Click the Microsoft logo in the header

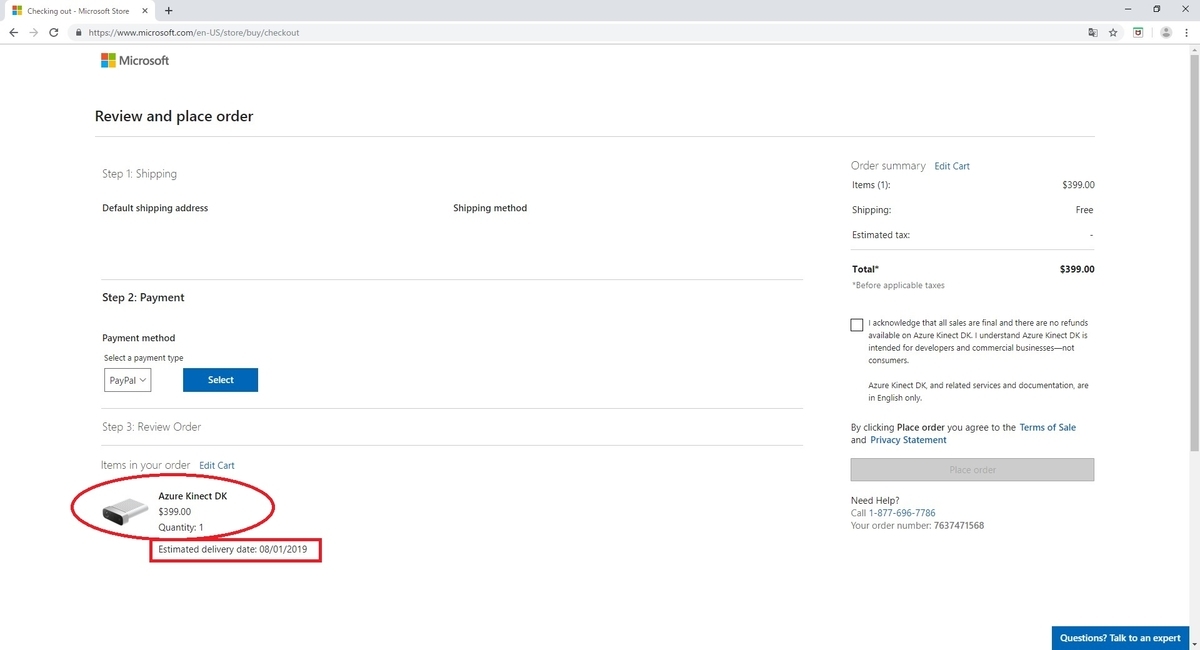[135, 60]
